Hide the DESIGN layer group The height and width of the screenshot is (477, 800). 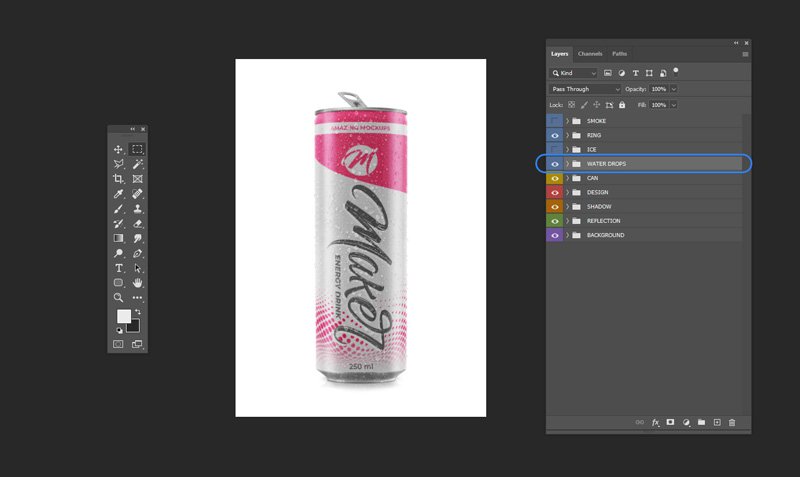[555, 192]
